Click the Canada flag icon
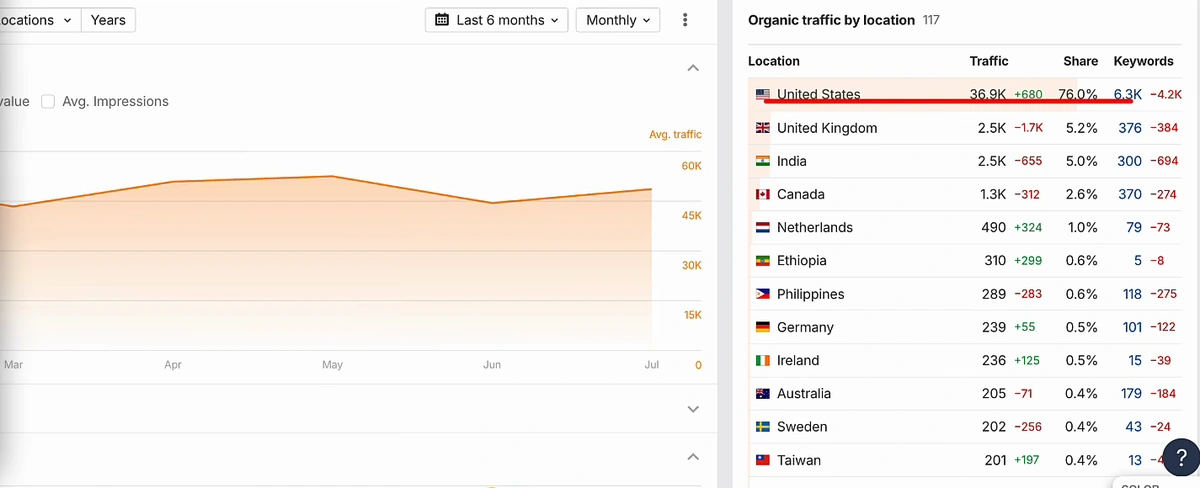Screen dimensions: 1200x488 point(763,194)
